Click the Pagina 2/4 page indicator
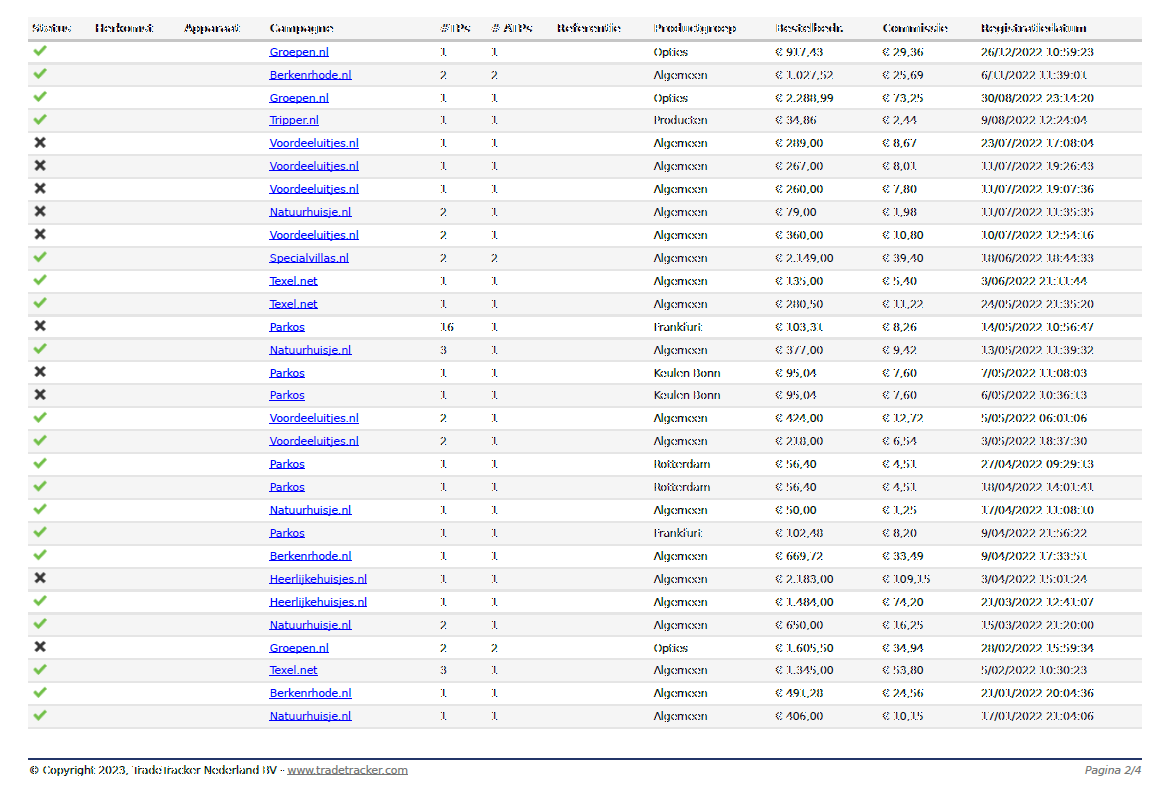Screen dimensions: 1164x793 point(1113,770)
